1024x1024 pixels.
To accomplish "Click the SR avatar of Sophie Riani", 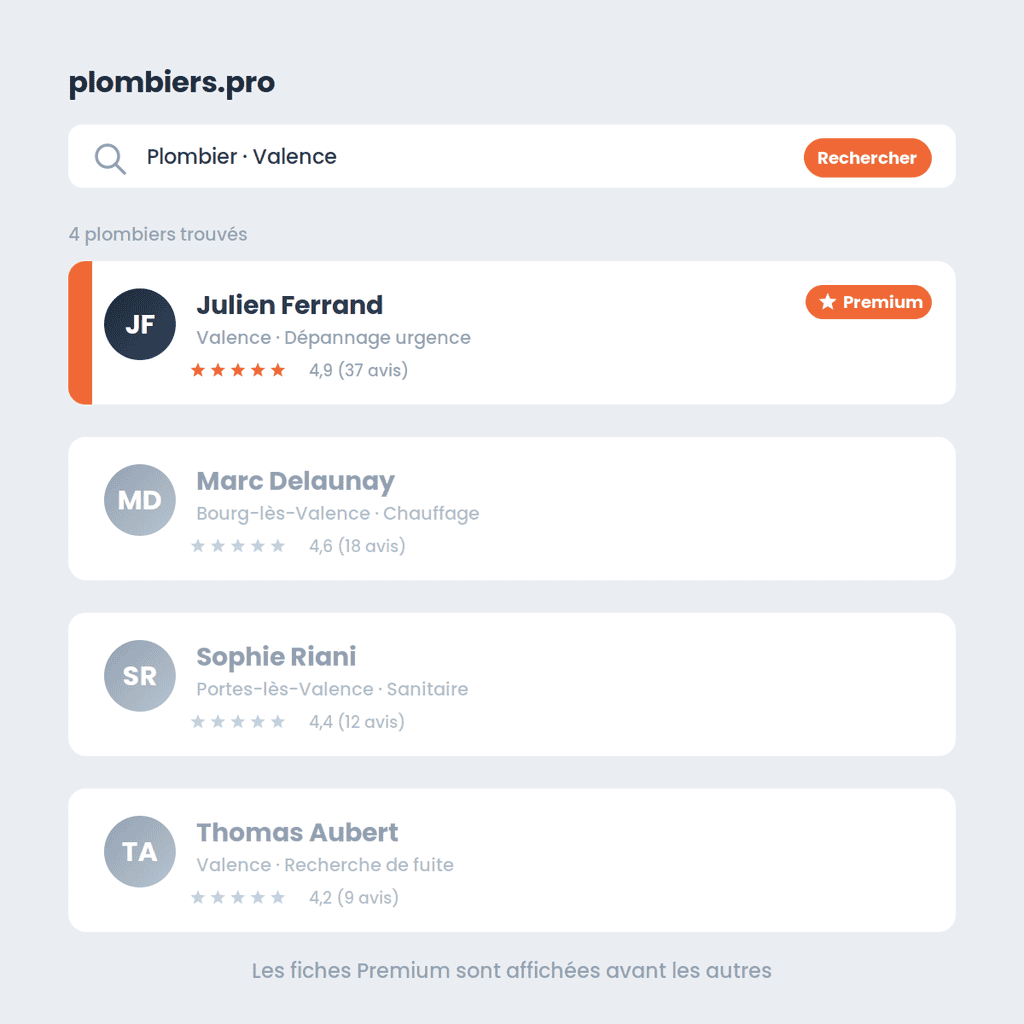I will tap(140, 675).
